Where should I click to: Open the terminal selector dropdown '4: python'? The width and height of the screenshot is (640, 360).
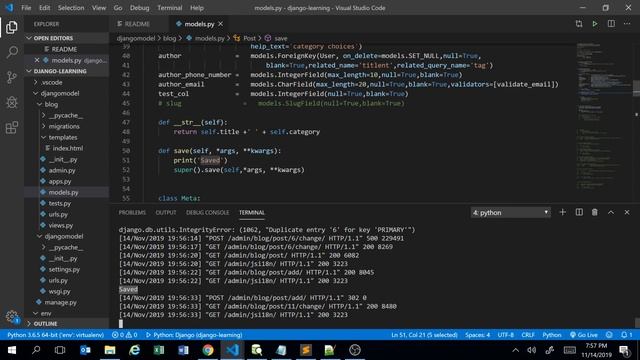(510, 213)
